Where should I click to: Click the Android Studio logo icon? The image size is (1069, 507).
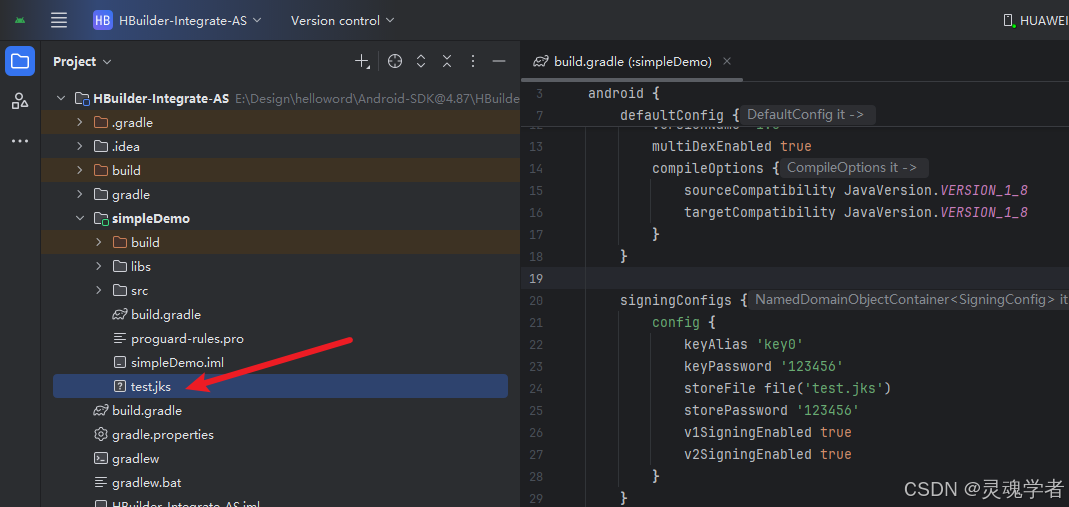click(20, 20)
